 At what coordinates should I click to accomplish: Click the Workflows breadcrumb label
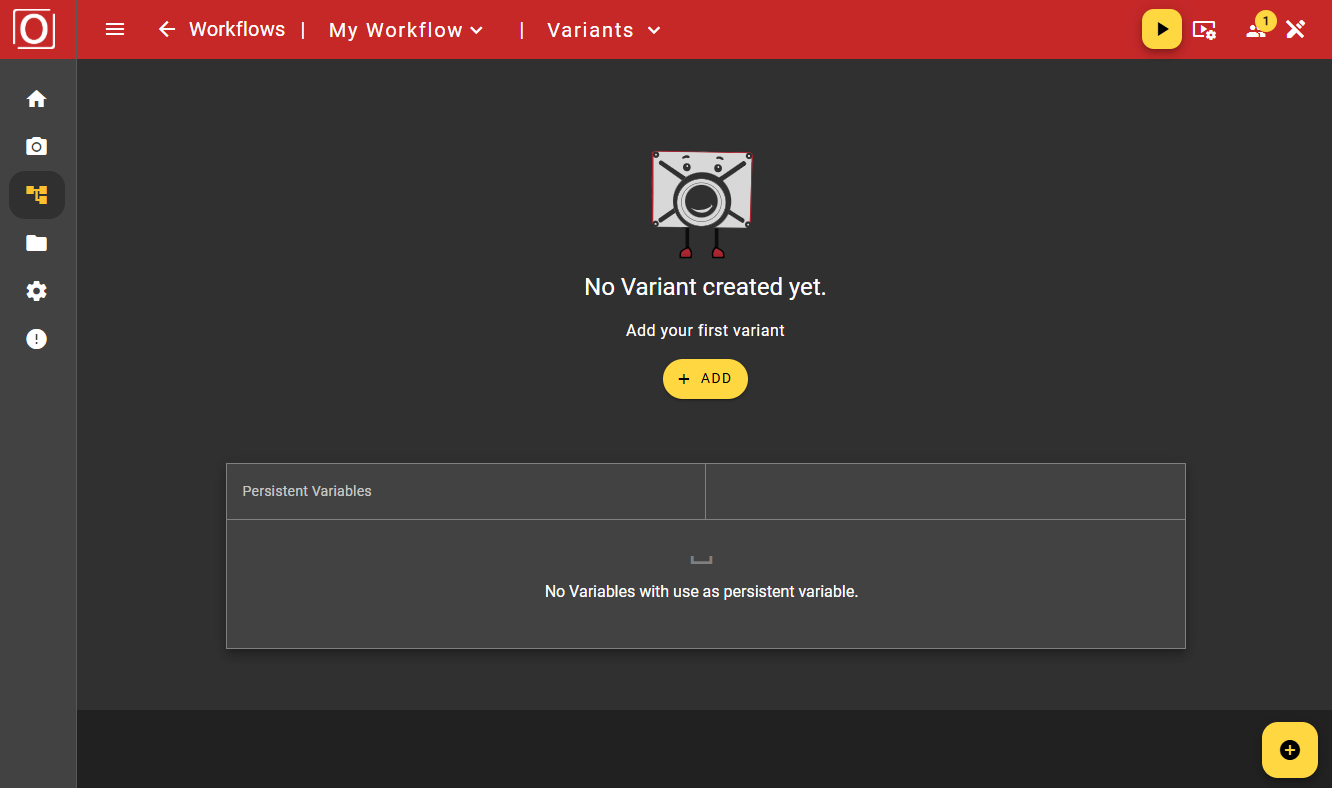238,29
